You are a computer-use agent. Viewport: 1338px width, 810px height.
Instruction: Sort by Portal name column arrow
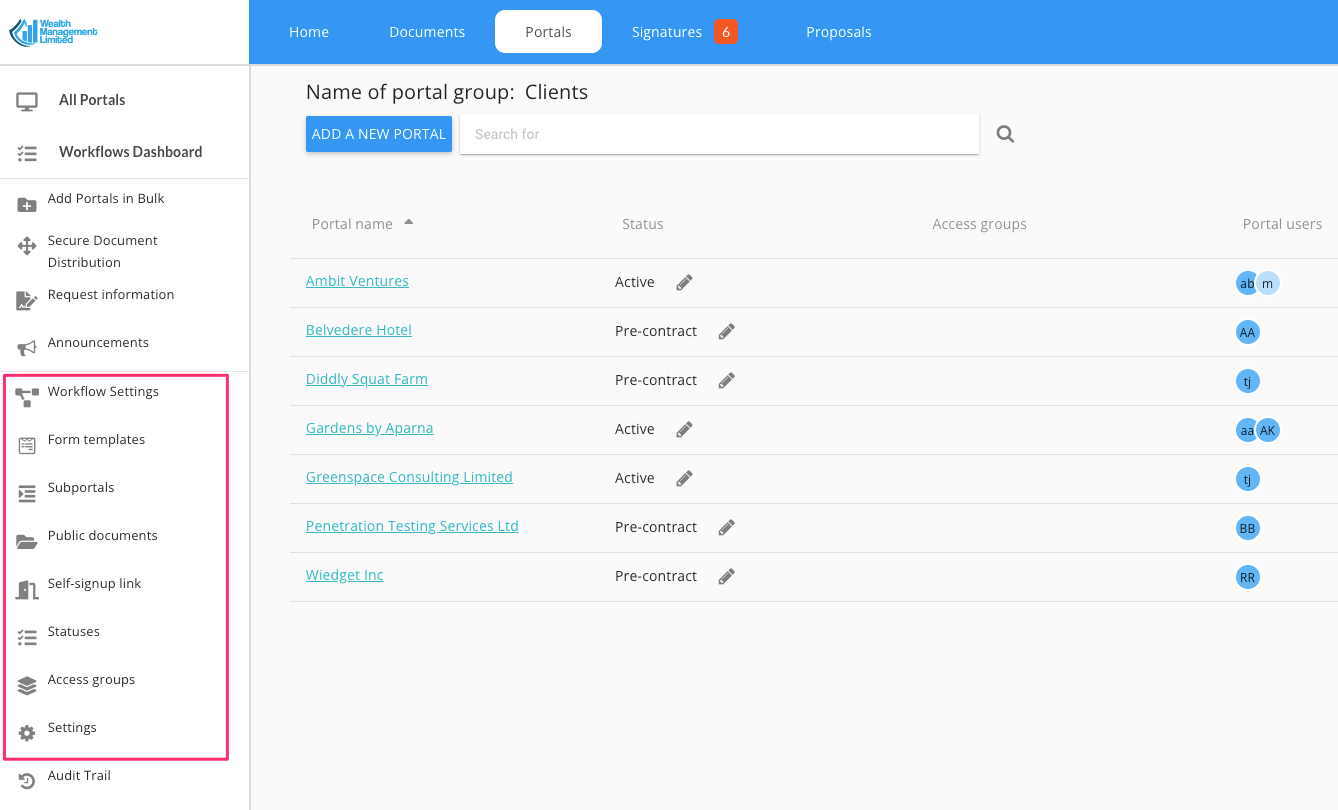408,223
